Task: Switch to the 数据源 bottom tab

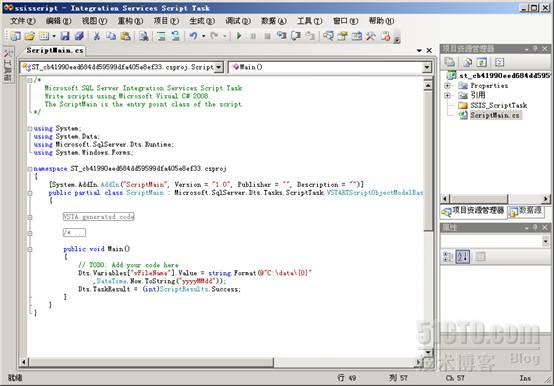Action: 525,211
